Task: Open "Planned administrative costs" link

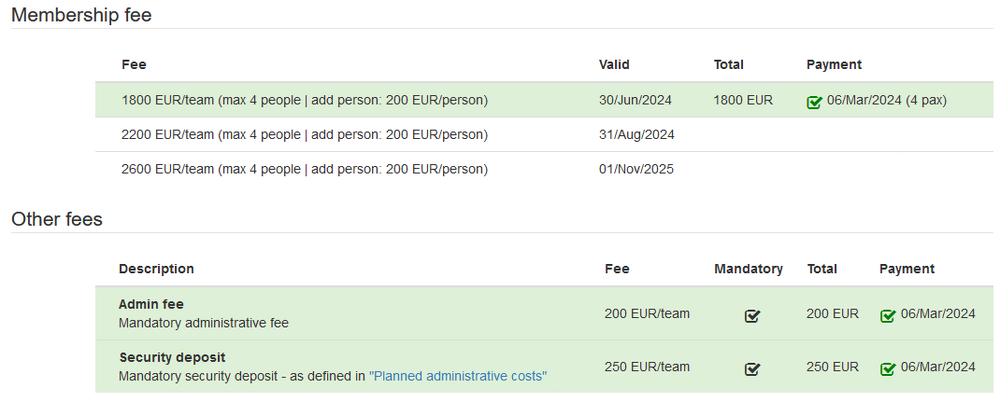Action: click(x=458, y=376)
